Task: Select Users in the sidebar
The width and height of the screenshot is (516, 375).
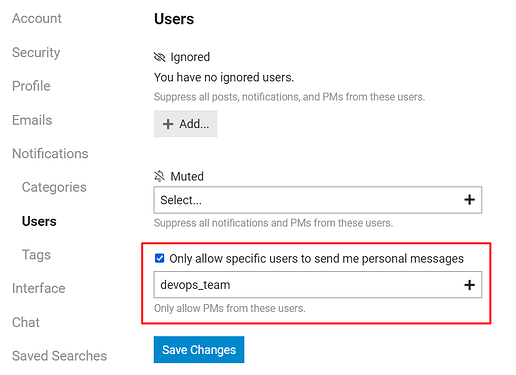Action: tap(39, 221)
